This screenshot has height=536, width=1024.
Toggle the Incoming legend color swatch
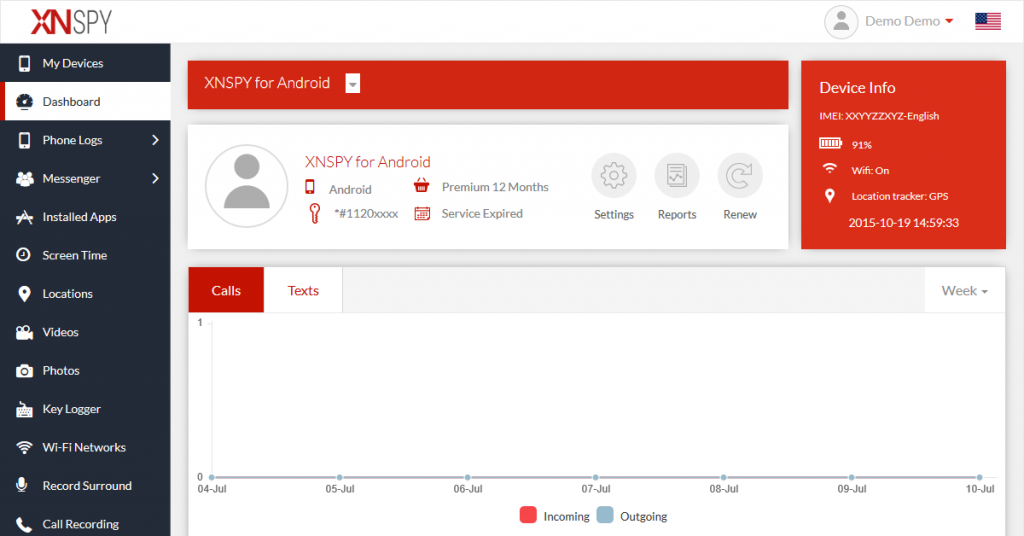pyautogui.click(x=528, y=515)
